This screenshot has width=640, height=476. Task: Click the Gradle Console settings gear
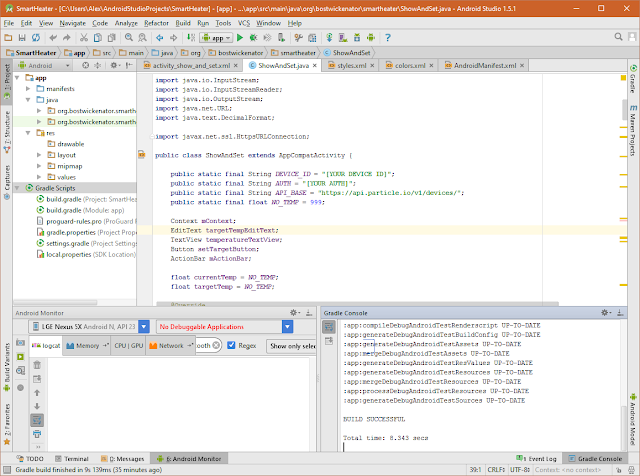[606, 313]
